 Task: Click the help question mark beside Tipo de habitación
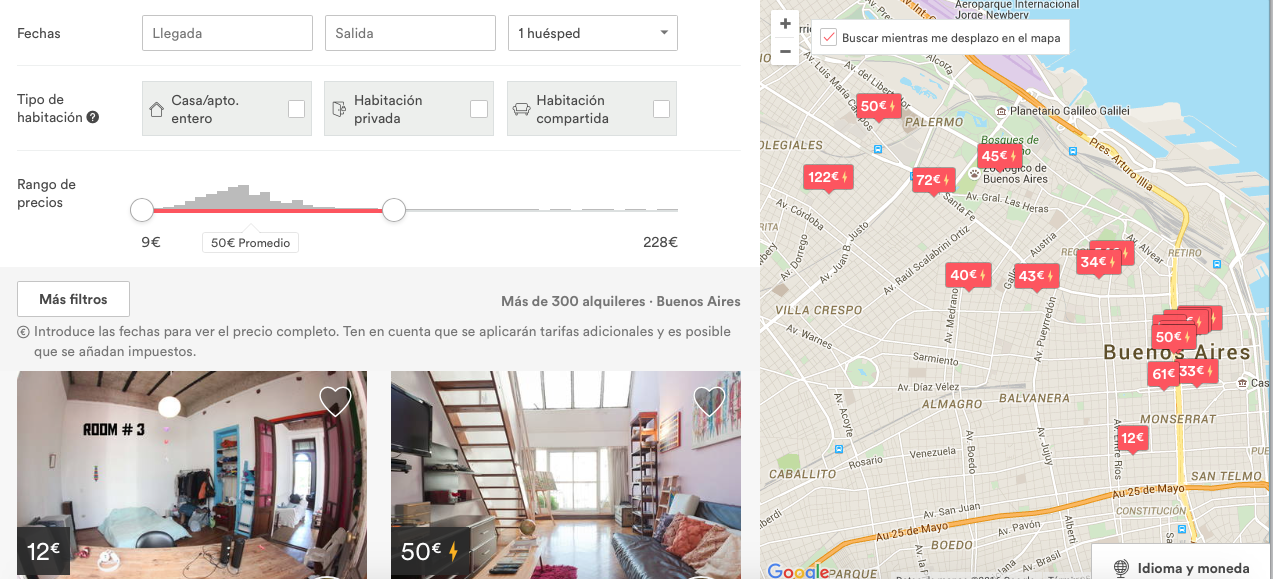coord(93,117)
